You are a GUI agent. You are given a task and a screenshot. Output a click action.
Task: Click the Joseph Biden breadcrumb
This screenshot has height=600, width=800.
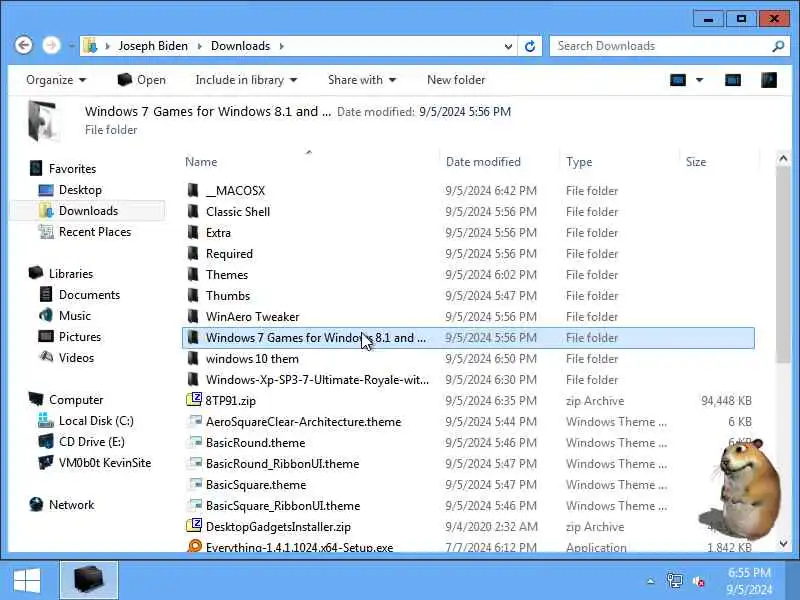tap(153, 46)
